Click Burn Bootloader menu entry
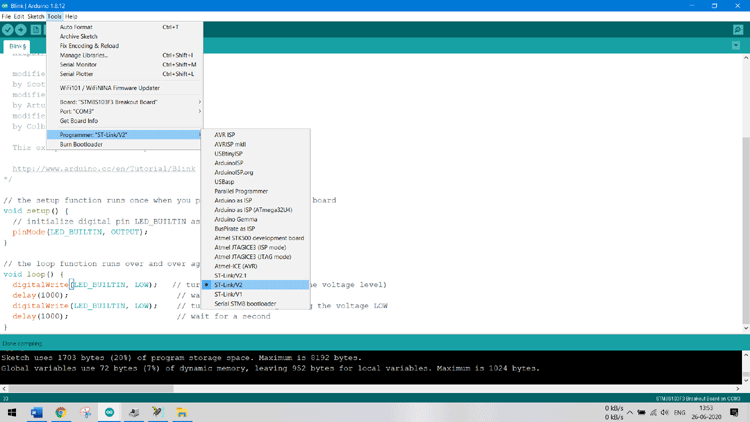Viewport: 750px width, 422px height. [124, 144]
